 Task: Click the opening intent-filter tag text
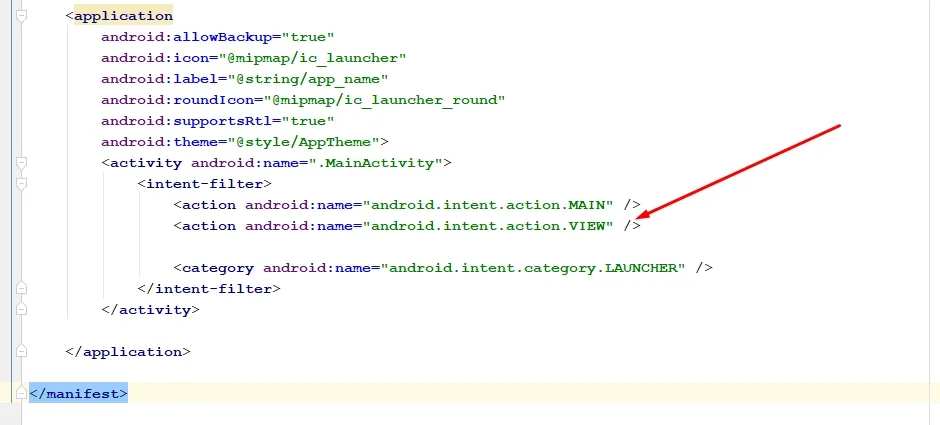[x=204, y=184]
